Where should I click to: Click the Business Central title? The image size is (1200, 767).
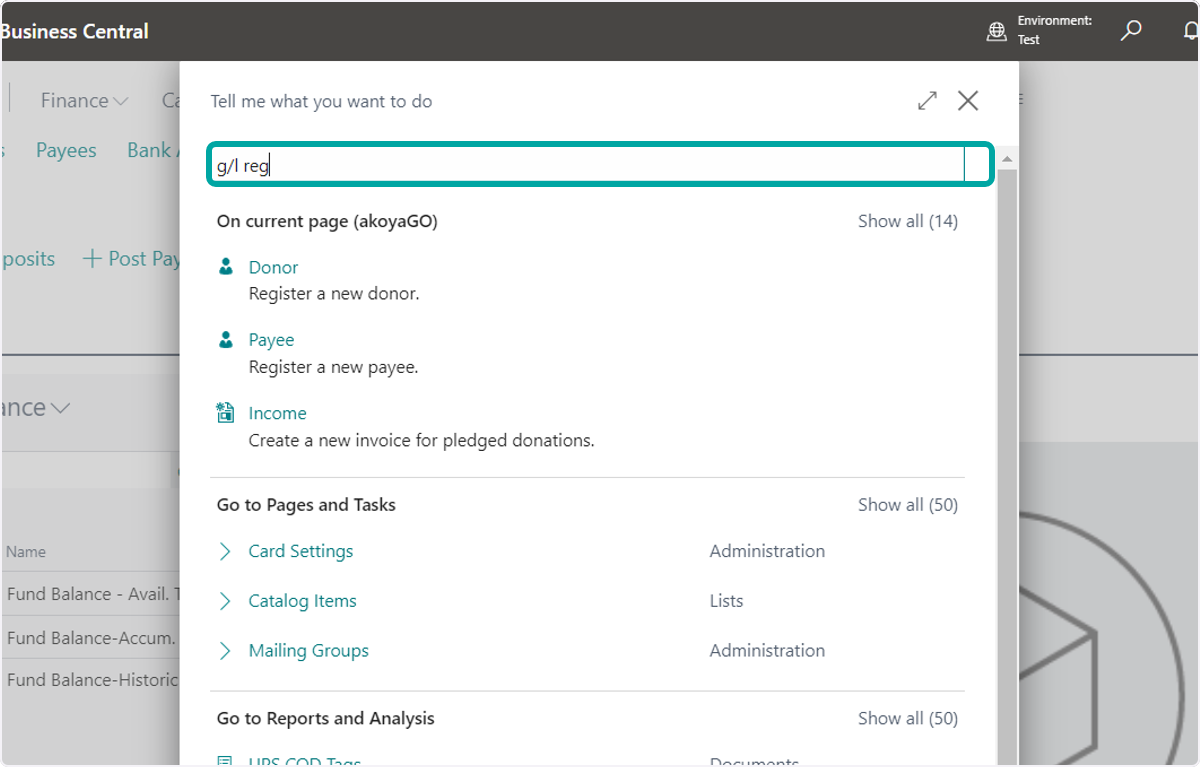coord(74,31)
